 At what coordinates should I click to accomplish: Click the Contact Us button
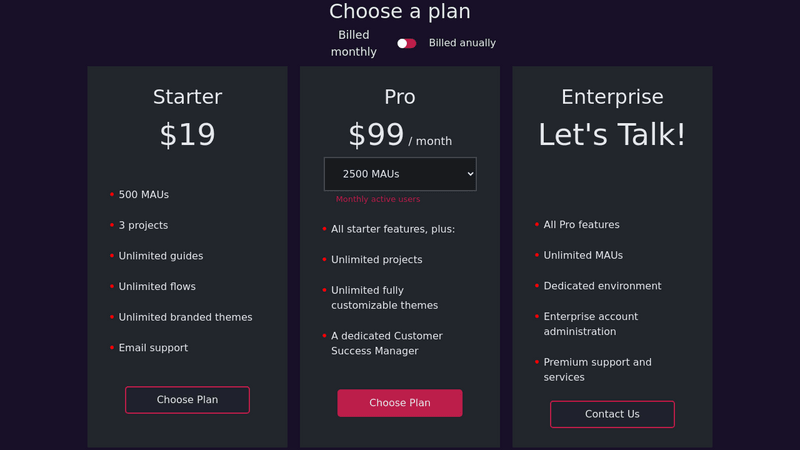coord(612,414)
